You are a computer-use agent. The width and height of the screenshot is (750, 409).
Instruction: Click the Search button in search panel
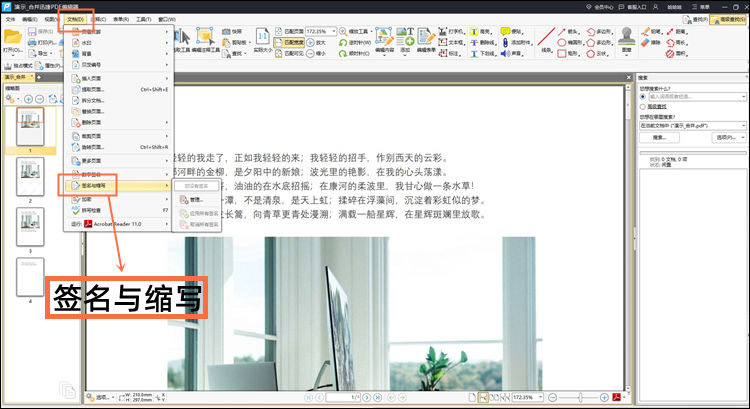(x=659, y=137)
